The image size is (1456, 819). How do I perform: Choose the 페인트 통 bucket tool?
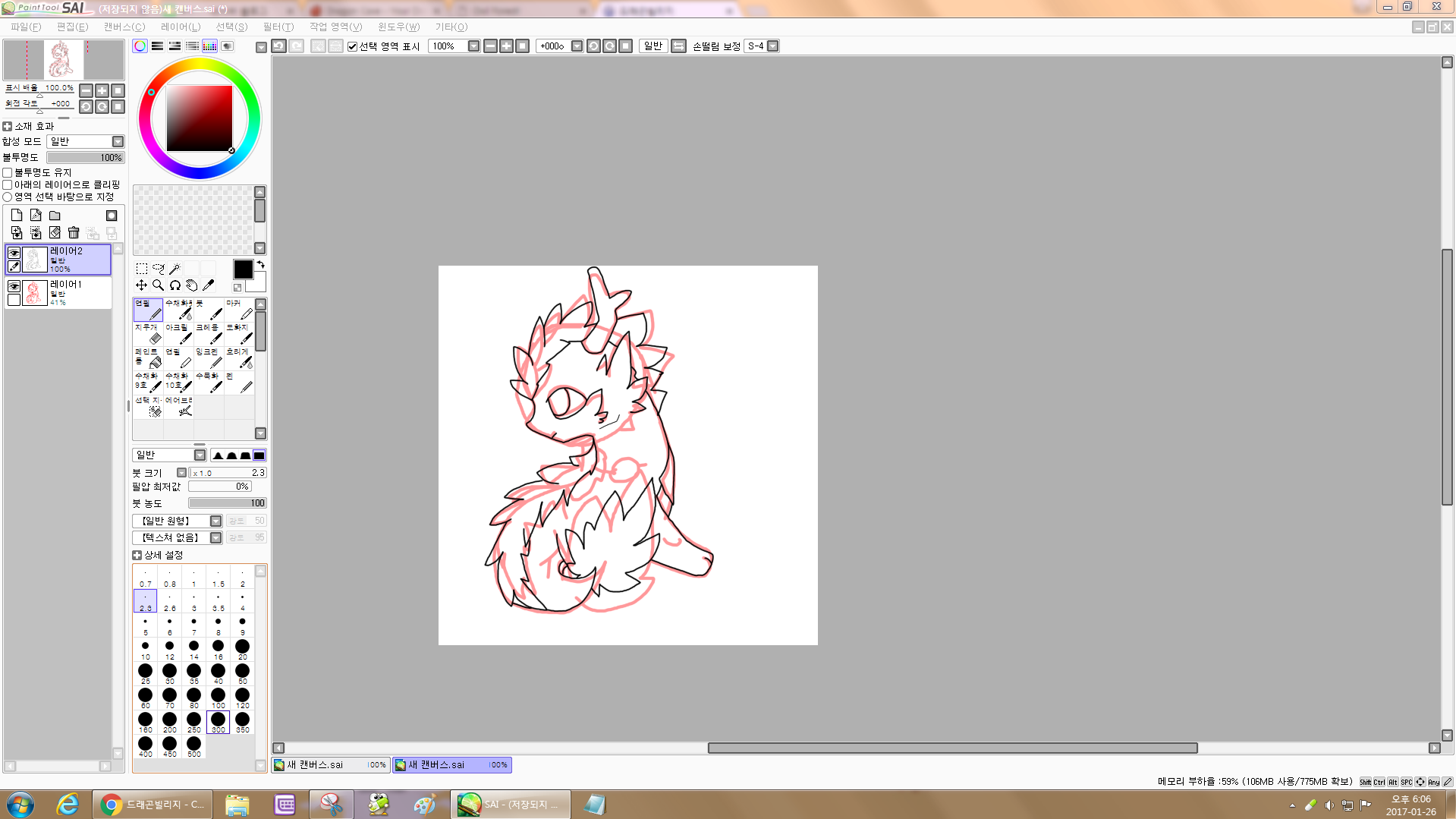(x=148, y=358)
